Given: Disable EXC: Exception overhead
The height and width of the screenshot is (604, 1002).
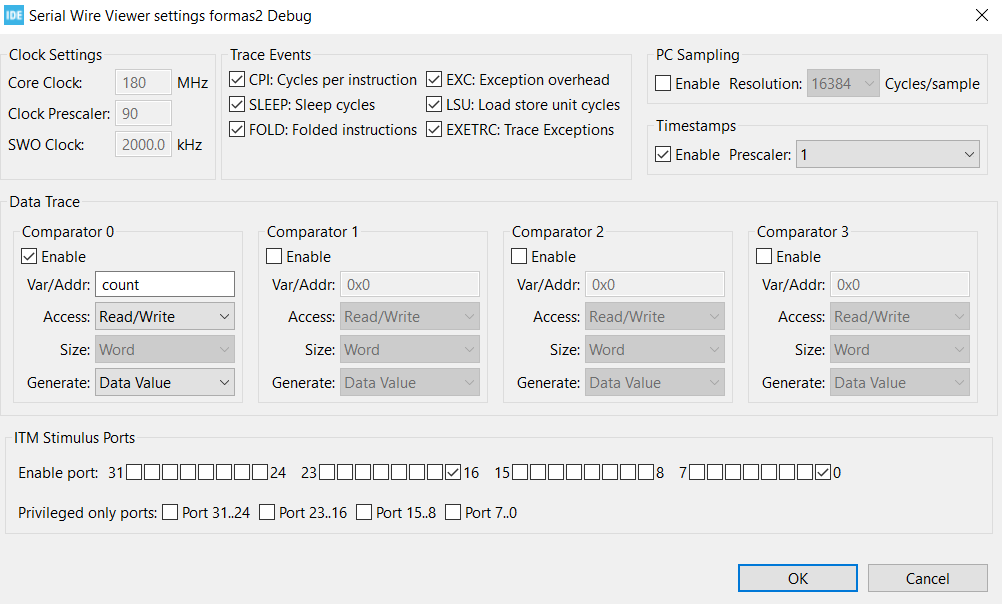Looking at the screenshot, I should click(x=434, y=79).
